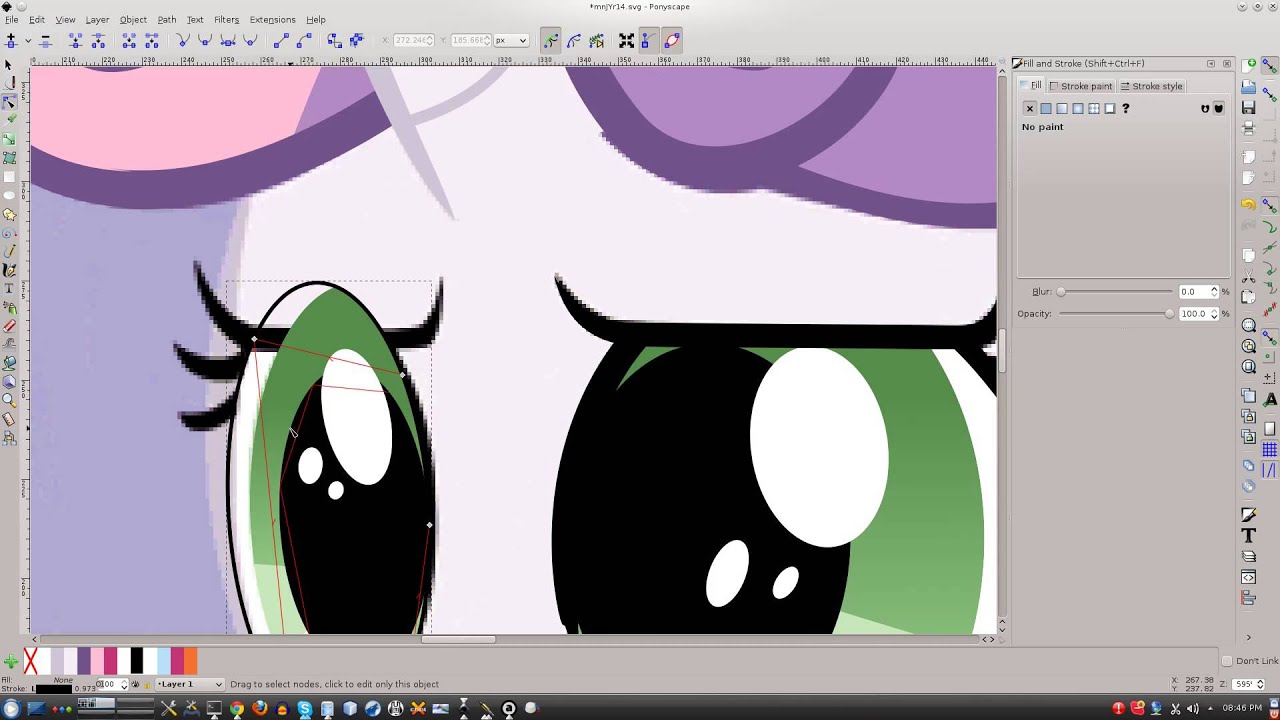Click the new document icon
This screenshot has width=1280, height=720.
pyautogui.click(x=1249, y=66)
